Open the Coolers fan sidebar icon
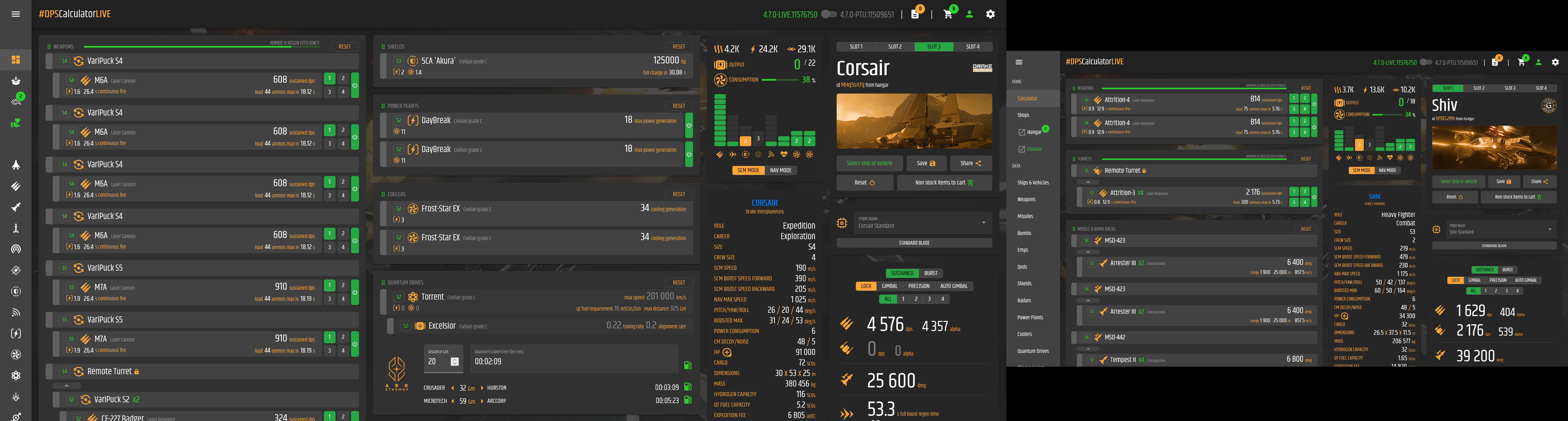1568x421 pixels. [x=16, y=355]
